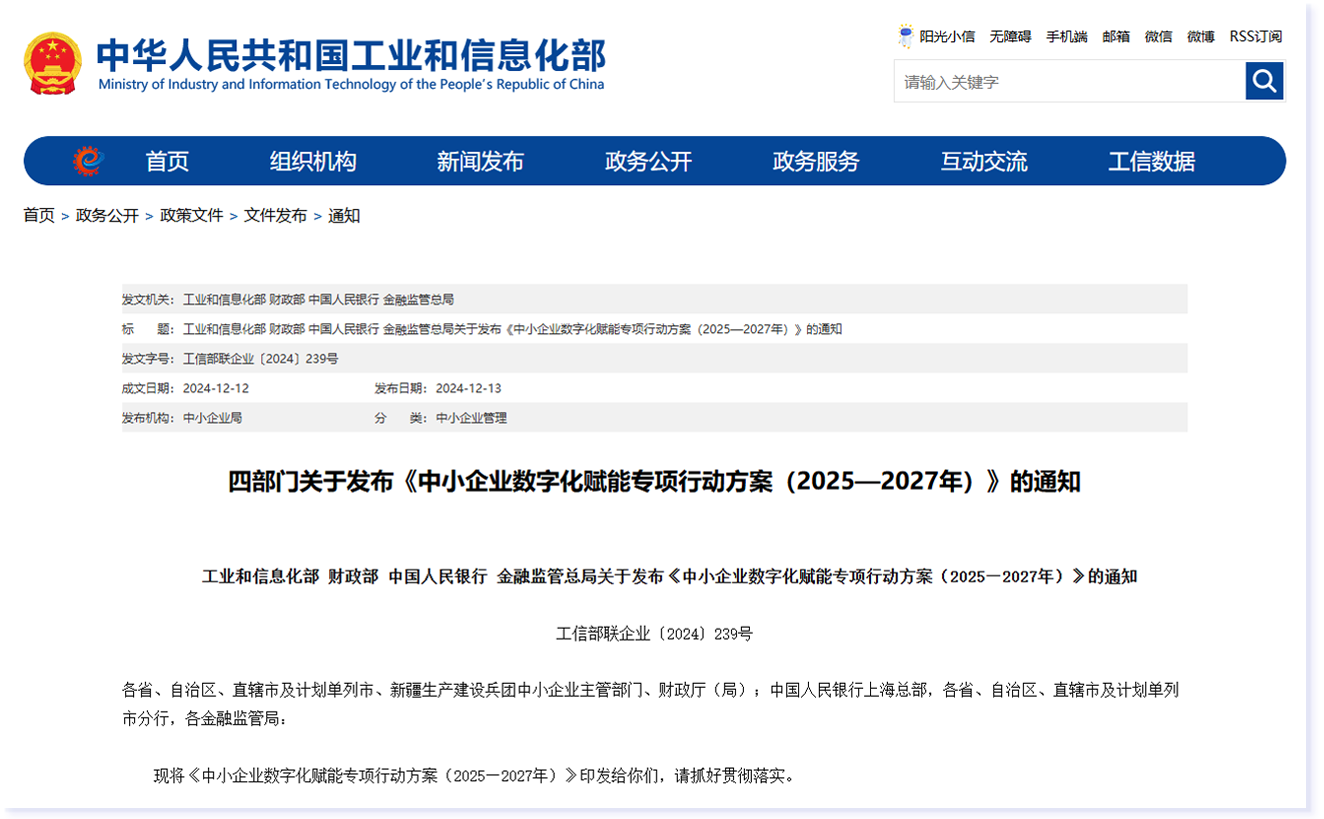Open the 手机端 mobile link
Screen dimensions: 1324x819
click(1066, 37)
